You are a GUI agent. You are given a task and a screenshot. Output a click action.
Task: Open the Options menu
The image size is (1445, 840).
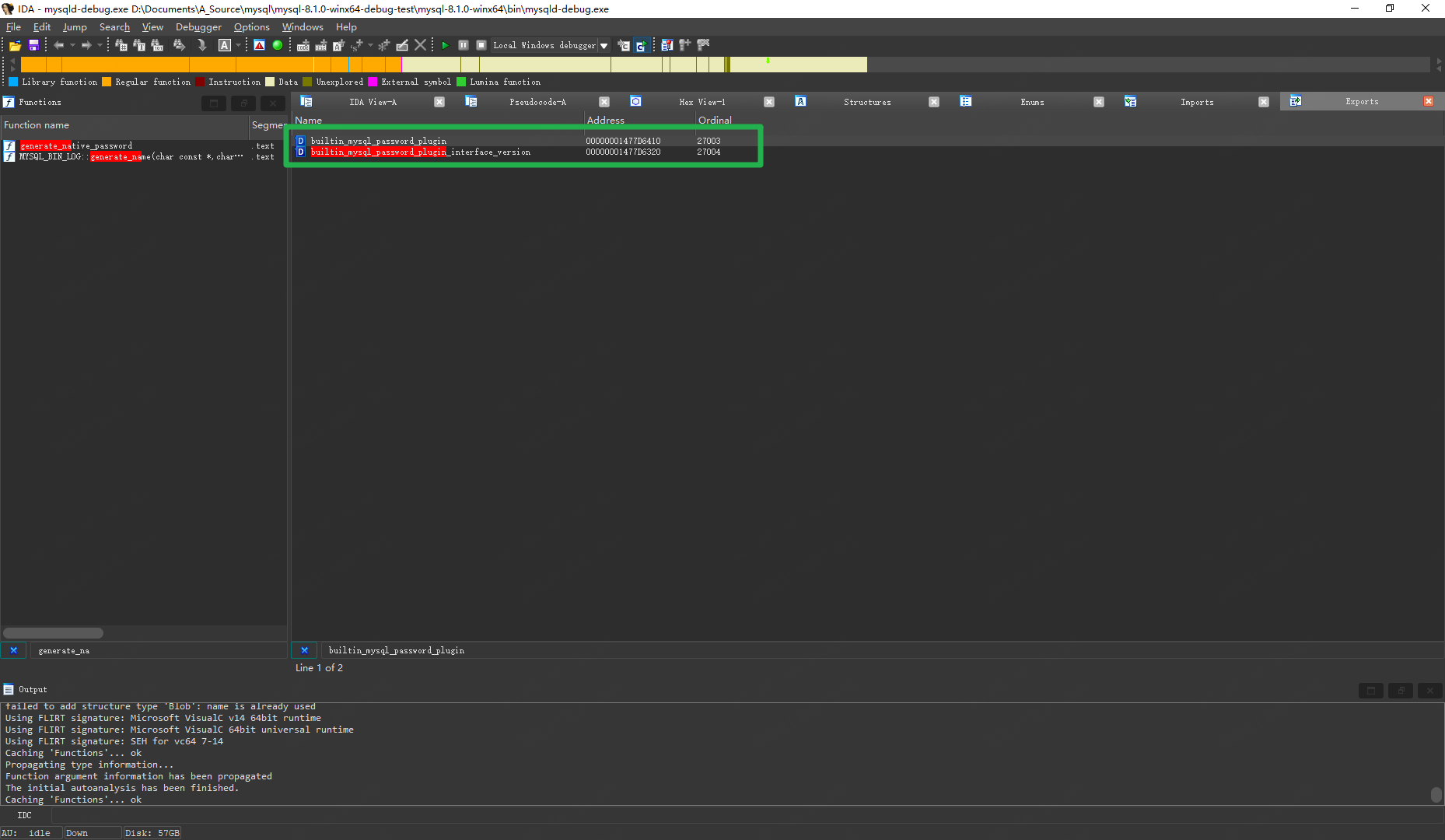[x=252, y=27]
